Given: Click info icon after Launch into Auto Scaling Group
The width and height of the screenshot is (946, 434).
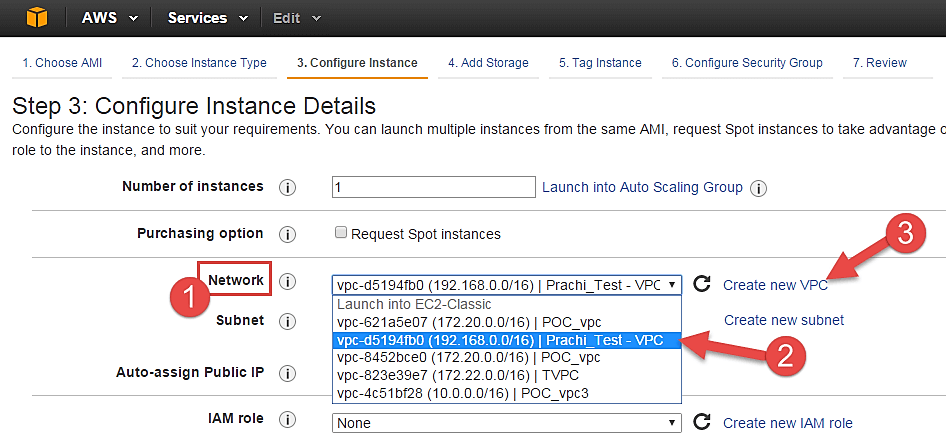Looking at the screenshot, I should [x=758, y=188].
